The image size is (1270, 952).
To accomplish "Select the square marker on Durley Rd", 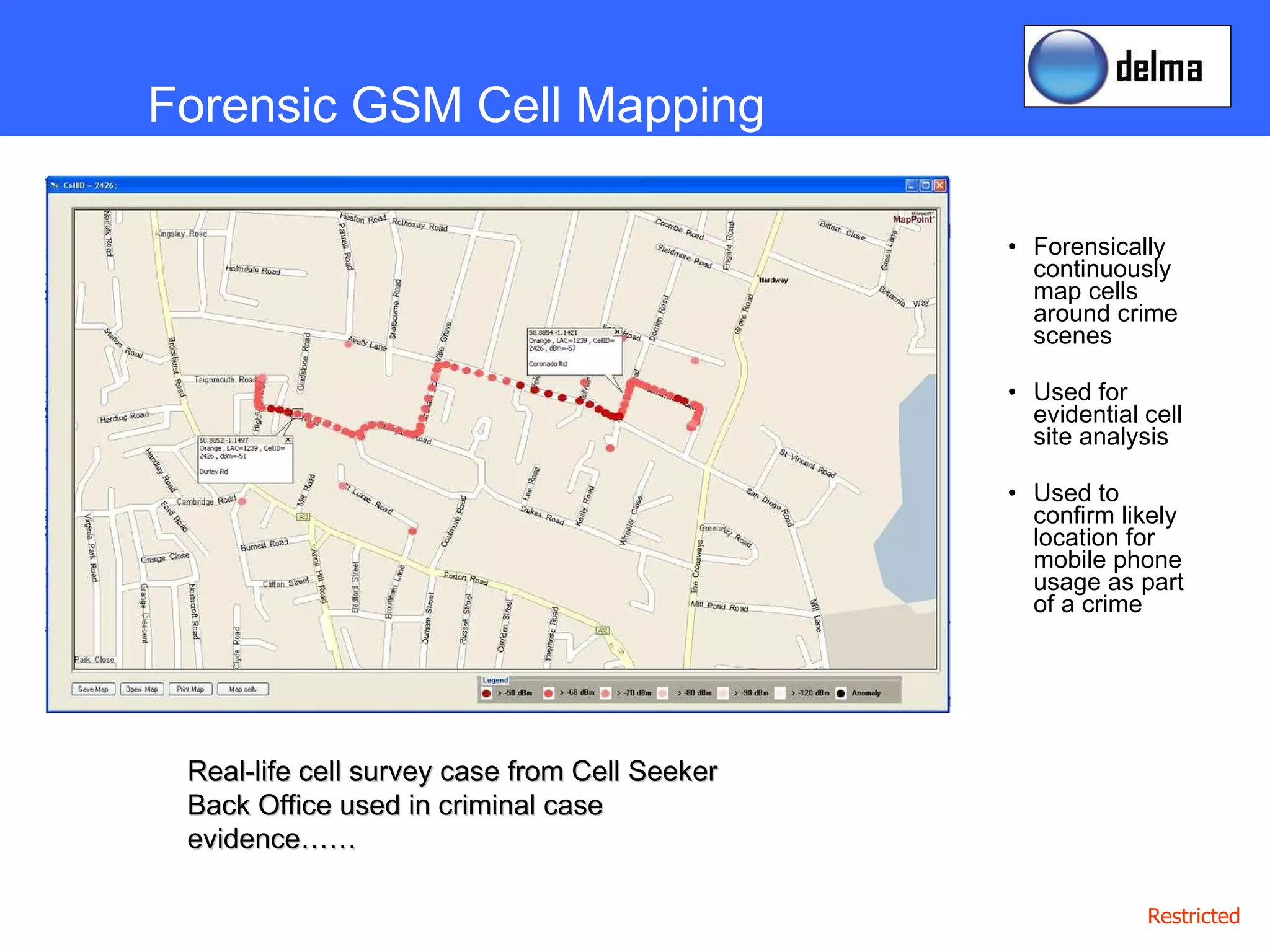I will 298,413.
